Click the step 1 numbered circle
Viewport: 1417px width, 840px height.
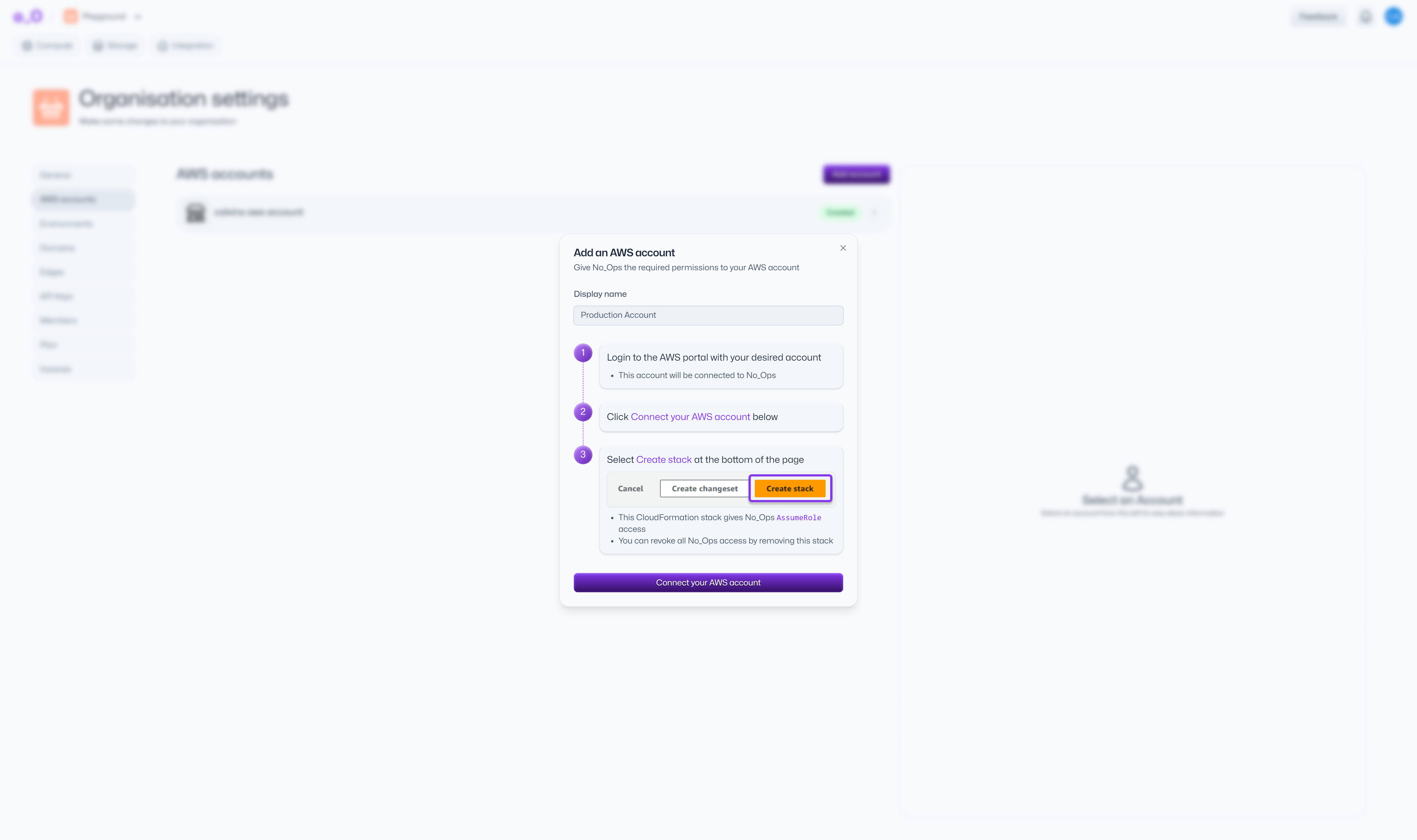pos(583,353)
